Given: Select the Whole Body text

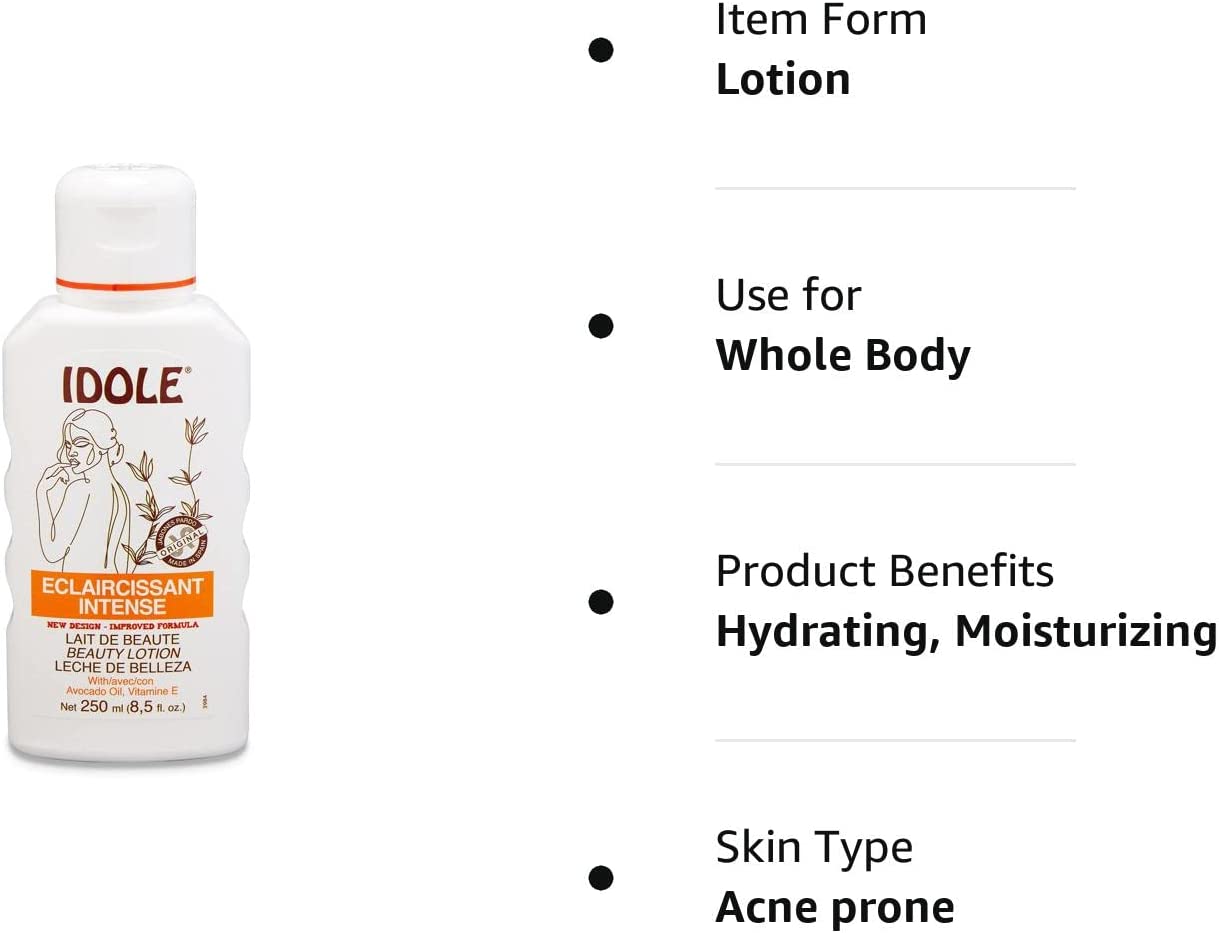Looking at the screenshot, I should point(843,356).
